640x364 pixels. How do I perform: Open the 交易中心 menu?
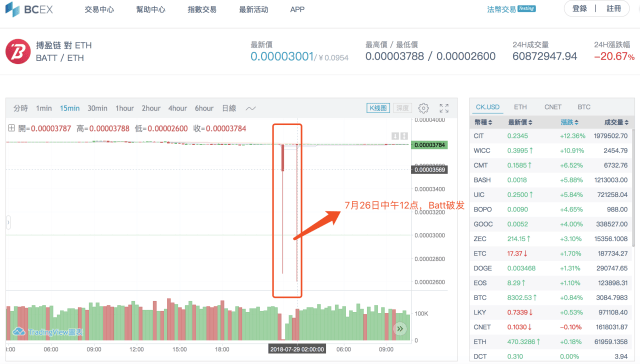point(99,9)
